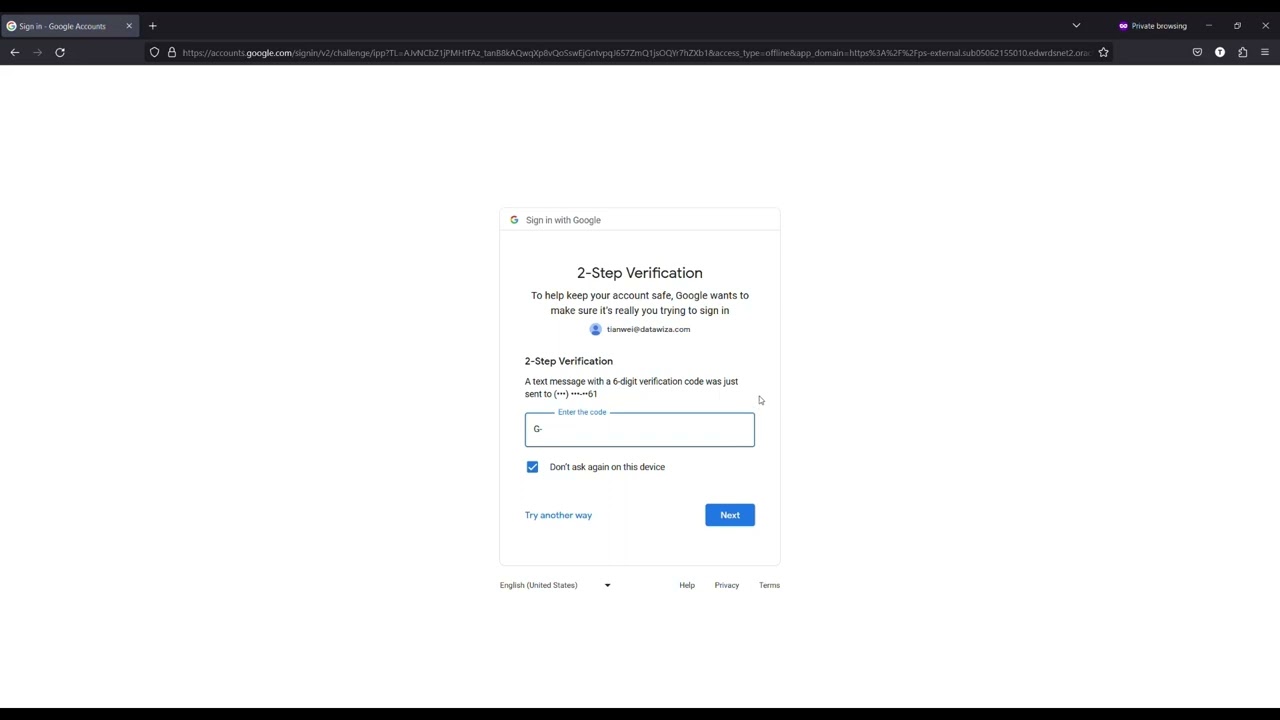Click the list all tabs chevron

pyautogui.click(x=1076, y=26)
